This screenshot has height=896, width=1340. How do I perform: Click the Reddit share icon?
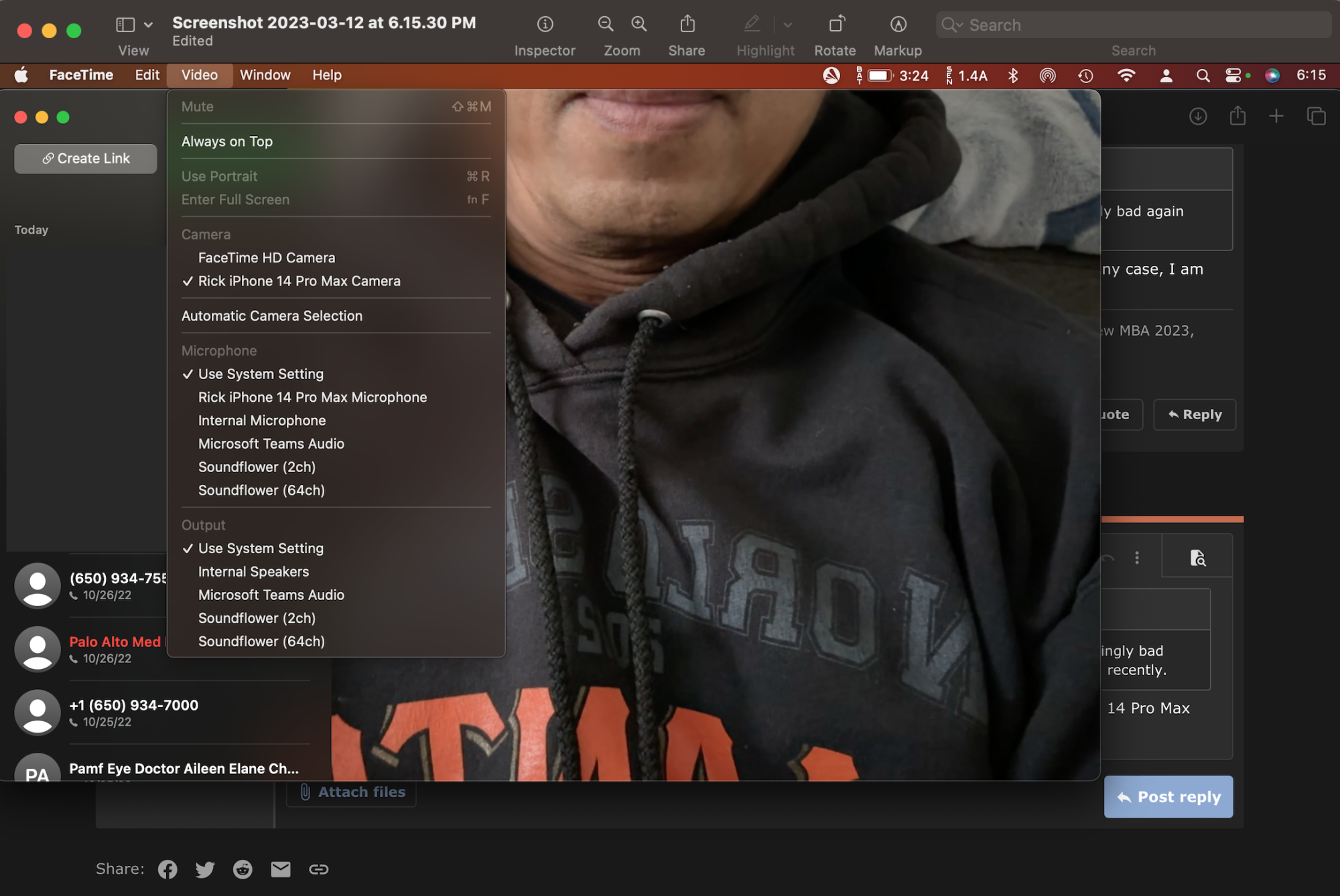[x=243, y=869]
